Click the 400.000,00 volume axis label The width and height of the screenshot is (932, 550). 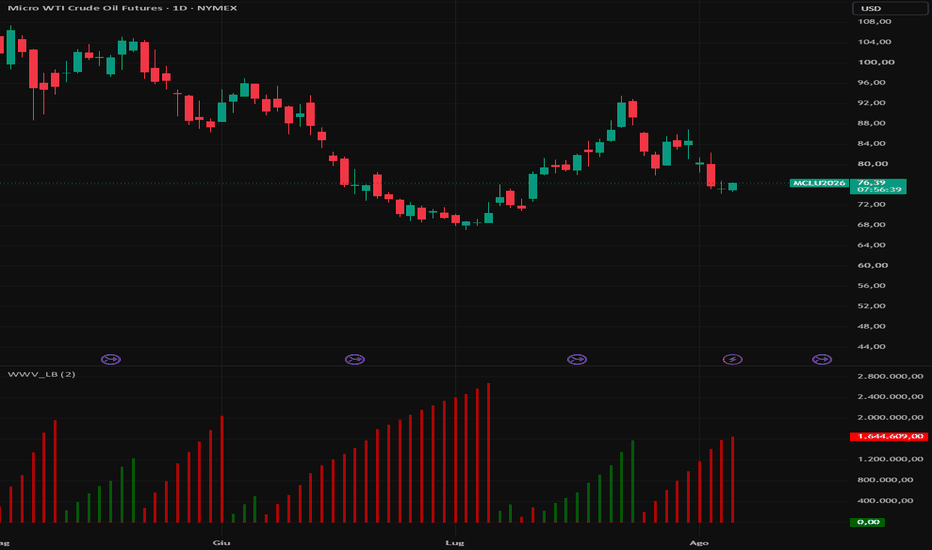(885, 500)
